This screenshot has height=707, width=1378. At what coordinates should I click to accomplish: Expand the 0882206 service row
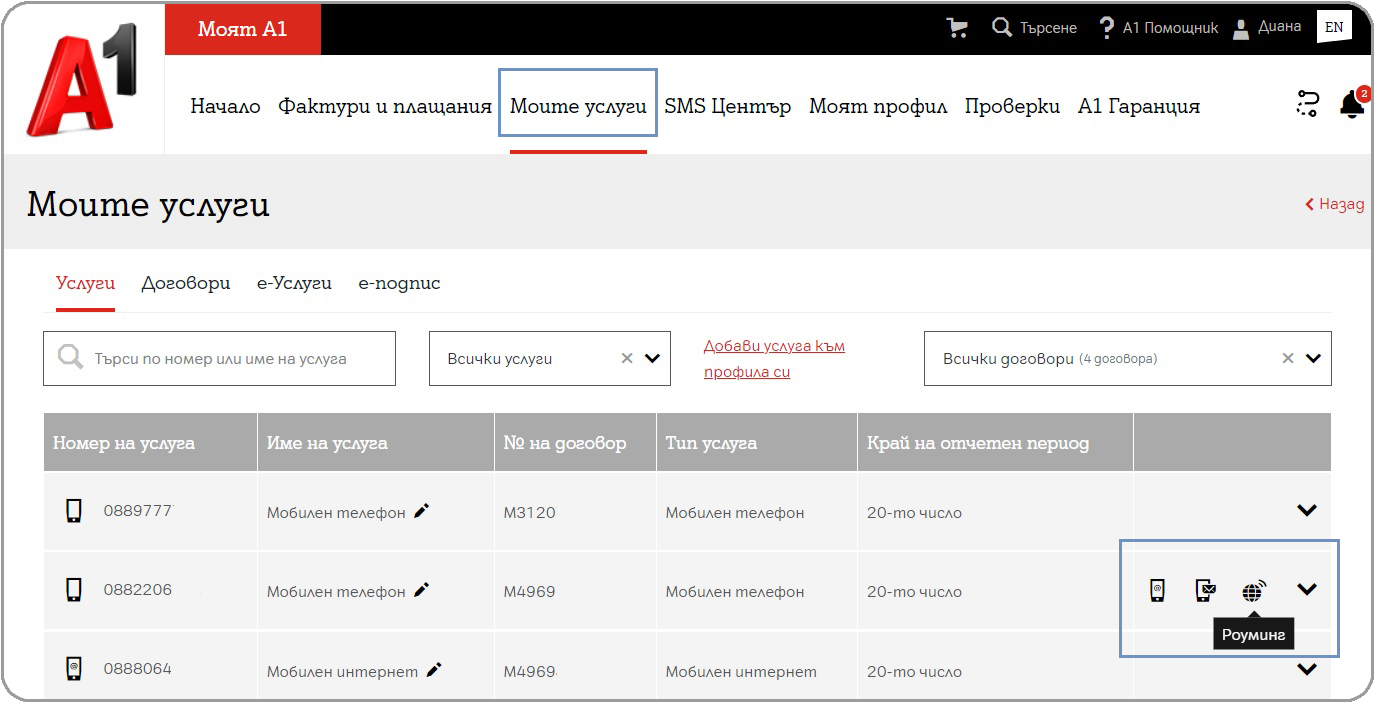1306,589
